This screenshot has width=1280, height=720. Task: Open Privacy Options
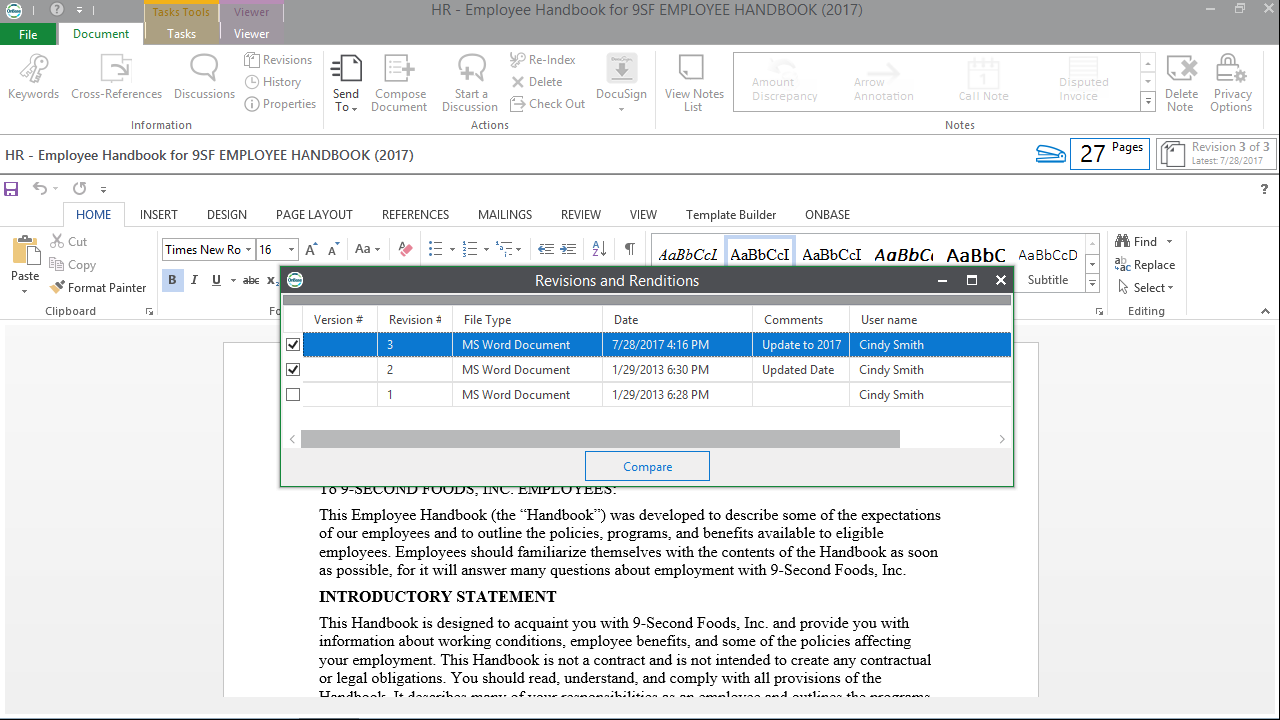pos(1232,83)
